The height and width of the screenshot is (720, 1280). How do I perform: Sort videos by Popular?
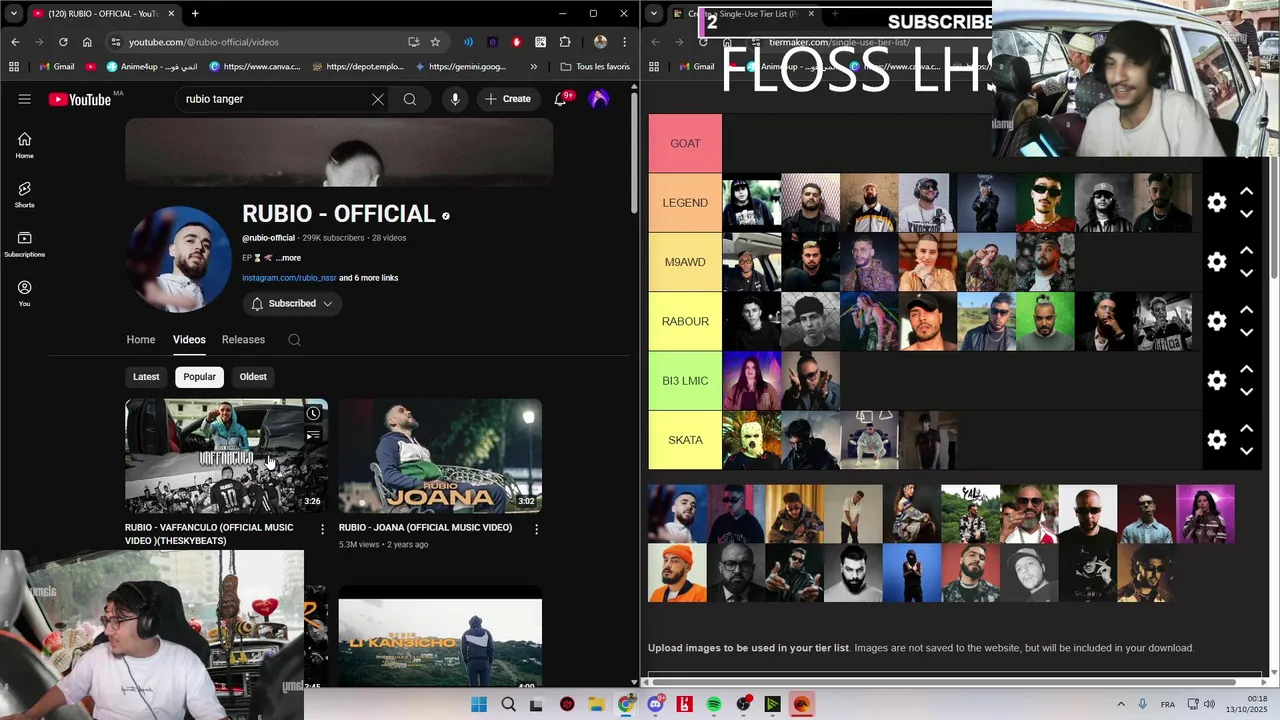199,377
